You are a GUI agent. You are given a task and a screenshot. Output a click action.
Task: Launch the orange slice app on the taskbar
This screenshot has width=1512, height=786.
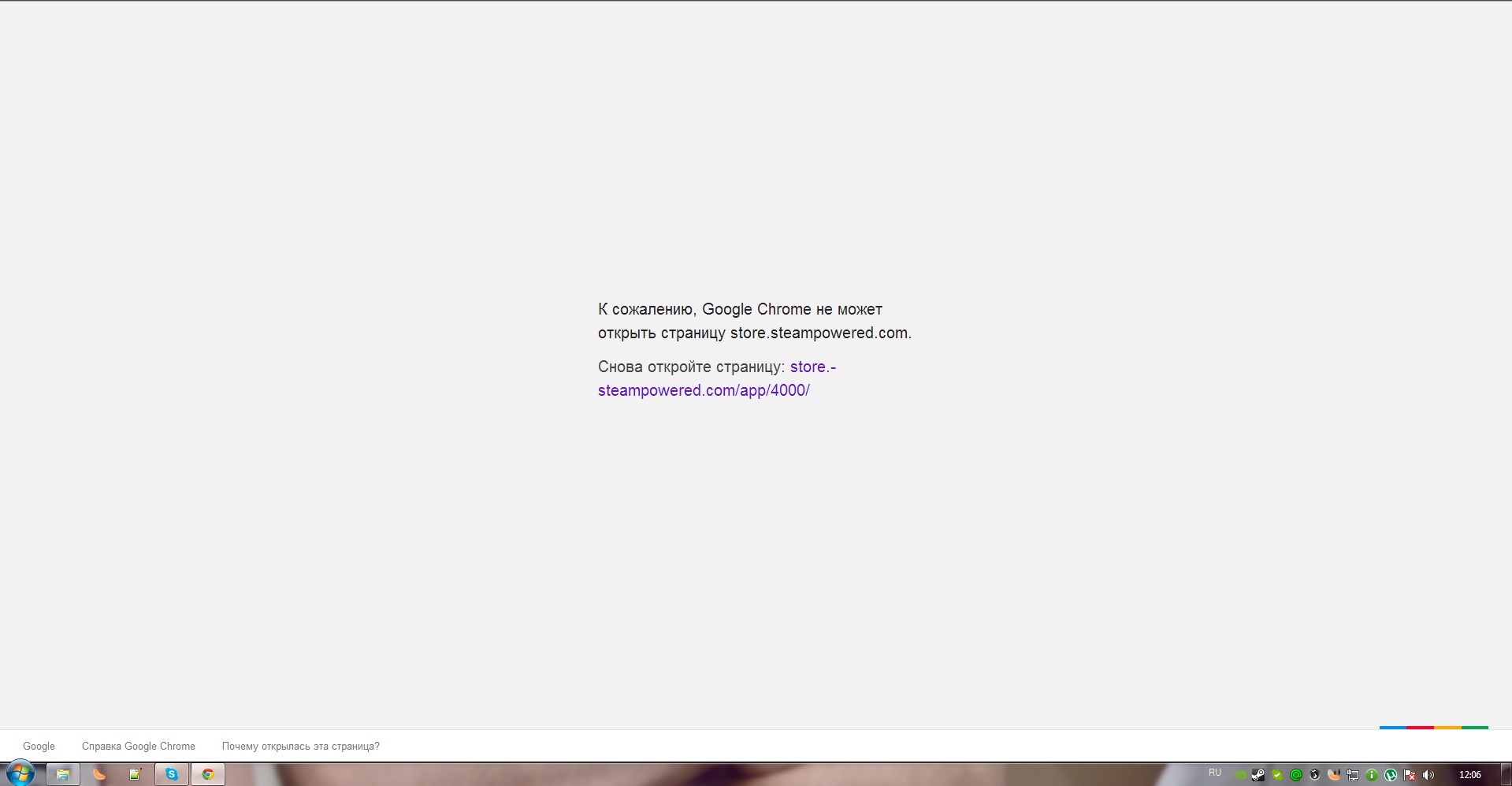tap(99, 774)
